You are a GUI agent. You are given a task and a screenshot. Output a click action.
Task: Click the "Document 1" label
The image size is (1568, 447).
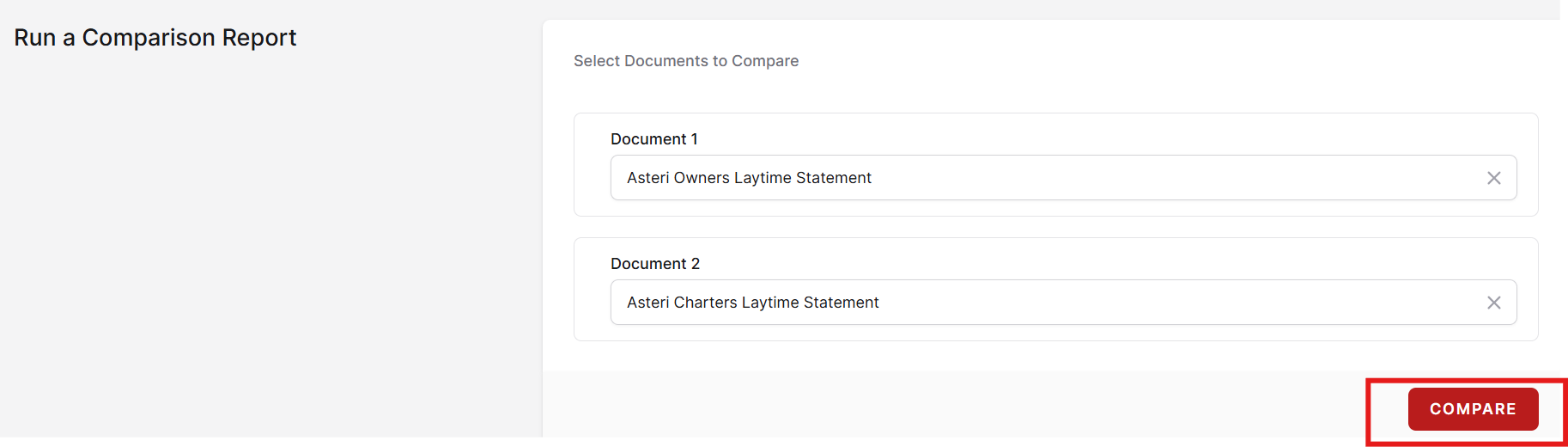pos(653,139)
